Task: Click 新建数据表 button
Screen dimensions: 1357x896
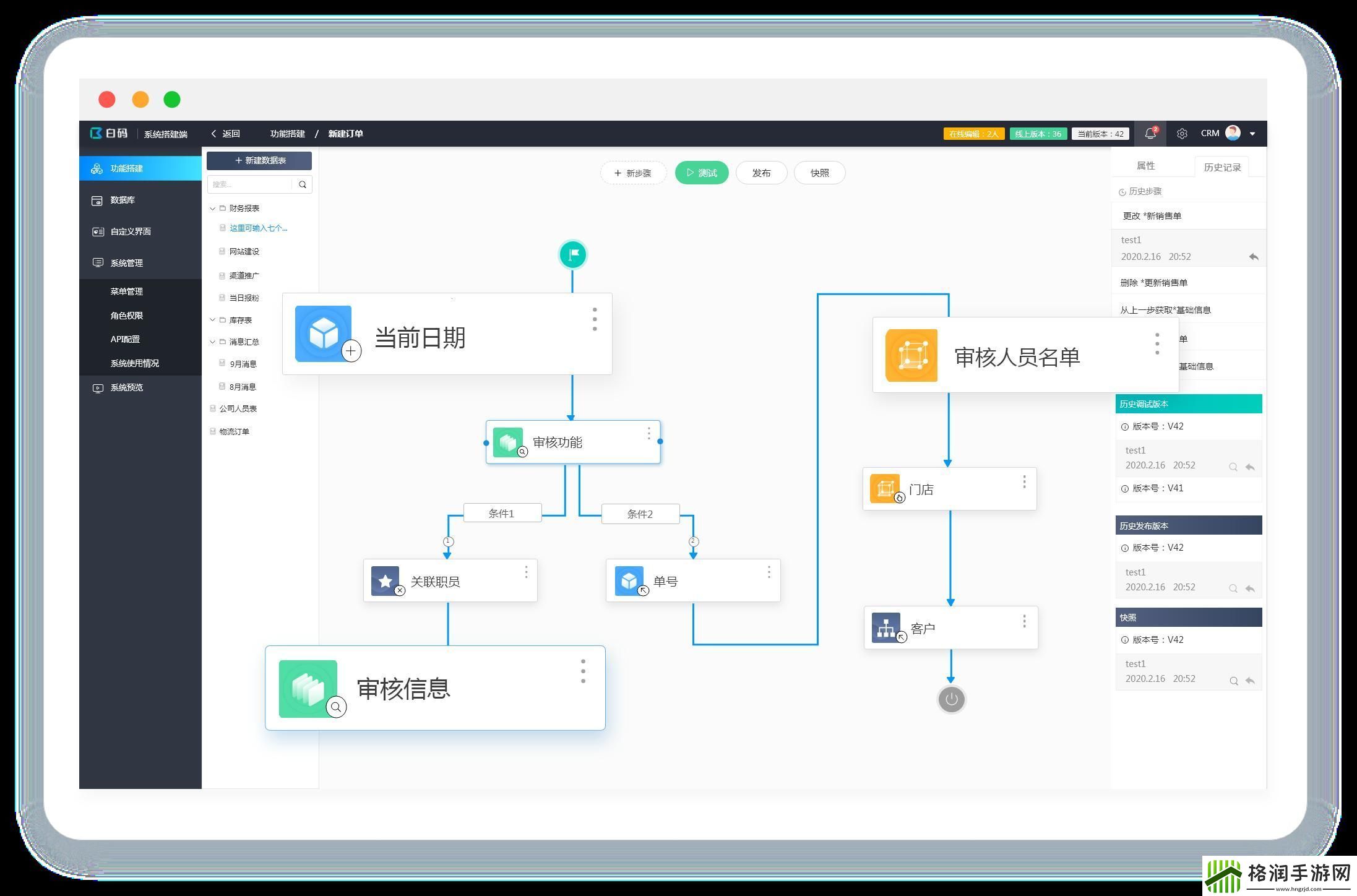Action: [259, 160]
